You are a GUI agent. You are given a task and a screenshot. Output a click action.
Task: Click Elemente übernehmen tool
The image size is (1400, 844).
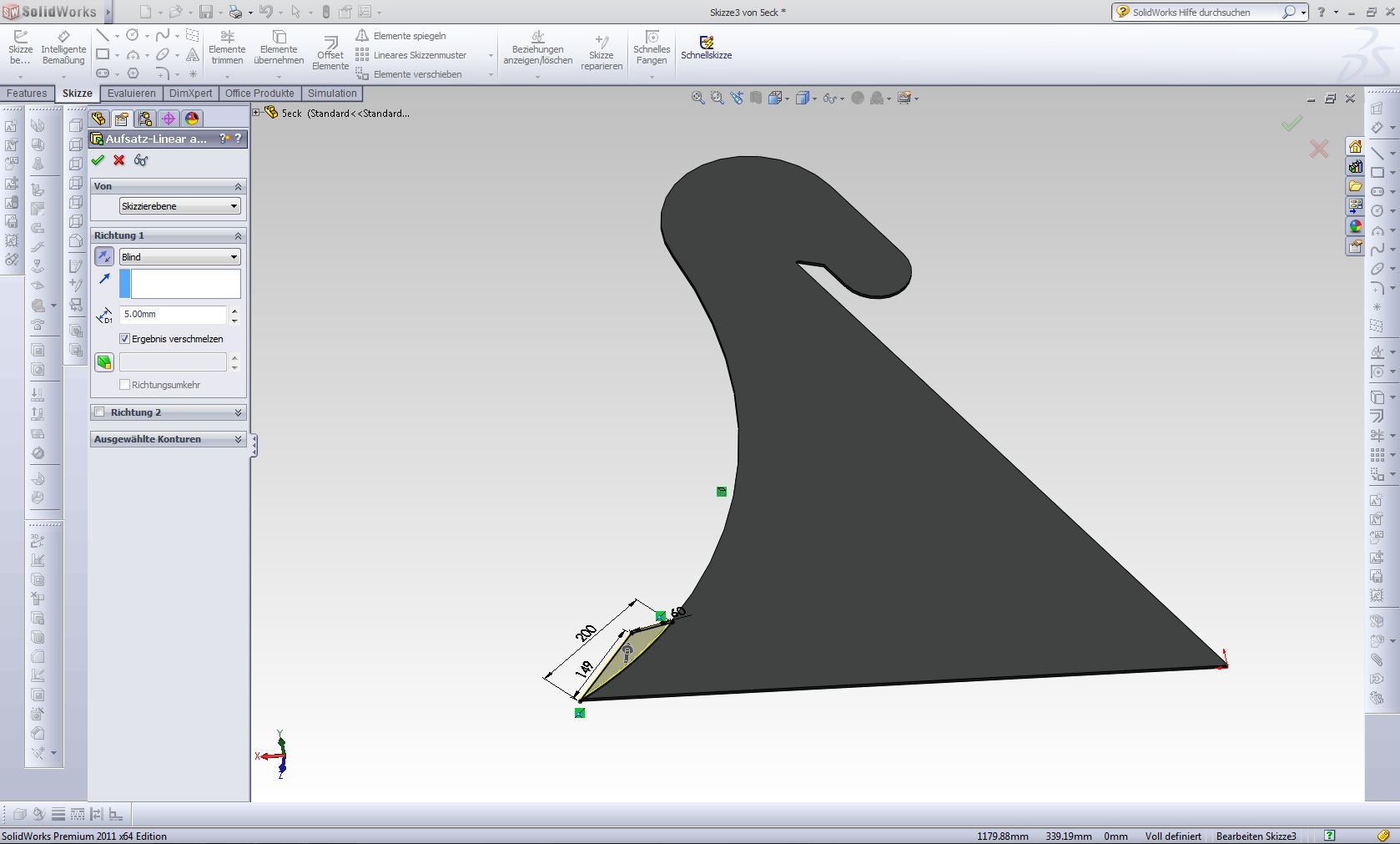279,48
